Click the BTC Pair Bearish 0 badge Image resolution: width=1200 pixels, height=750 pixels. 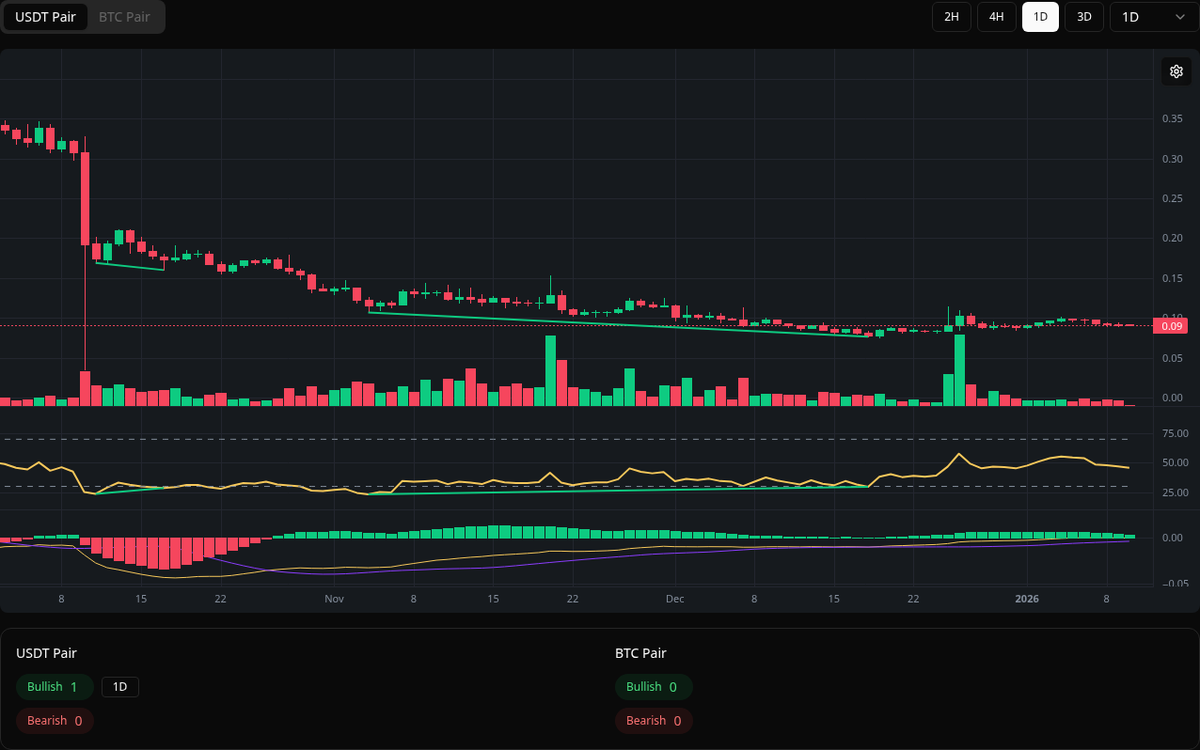point(654,720)
